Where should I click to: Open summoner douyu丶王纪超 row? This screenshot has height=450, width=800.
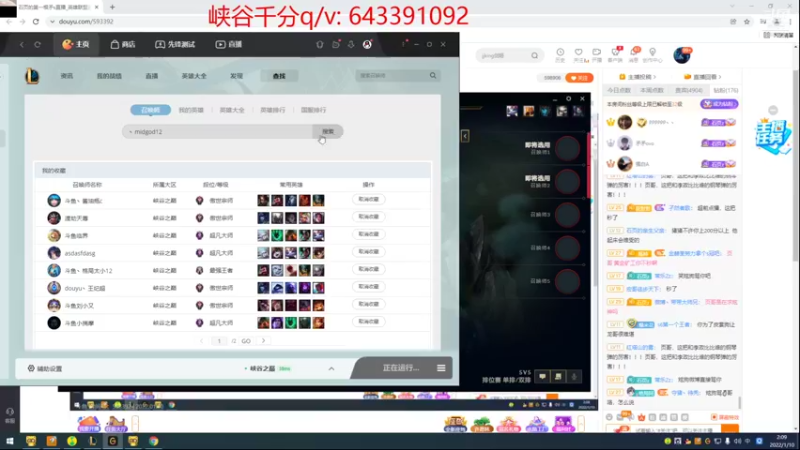233,288
